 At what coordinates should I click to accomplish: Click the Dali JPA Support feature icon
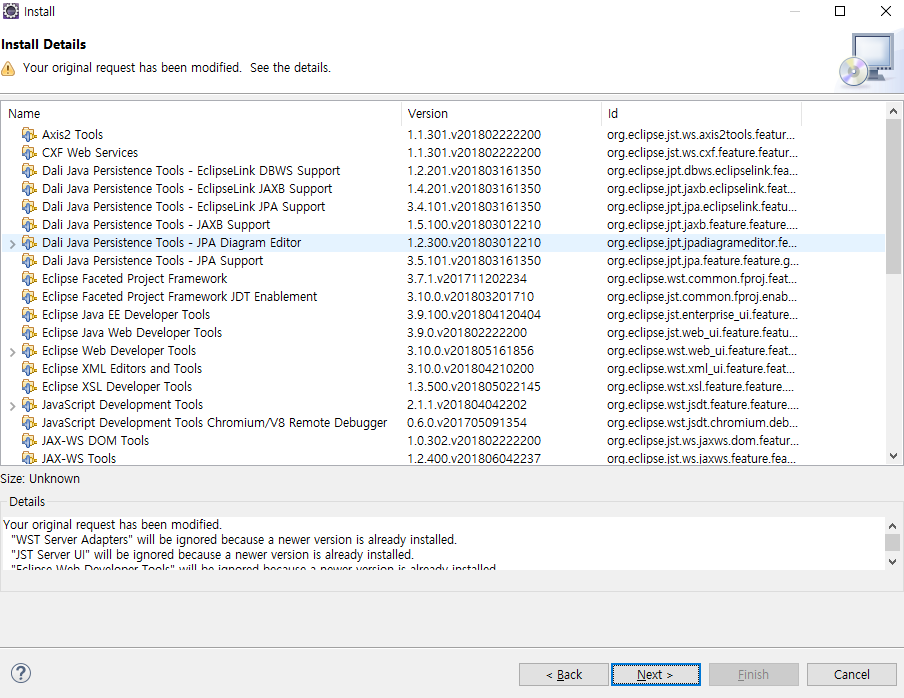[29, 261]
